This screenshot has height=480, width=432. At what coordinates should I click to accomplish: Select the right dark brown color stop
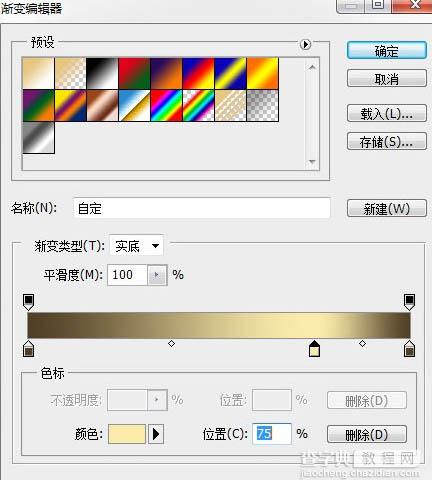click(409, 349)
